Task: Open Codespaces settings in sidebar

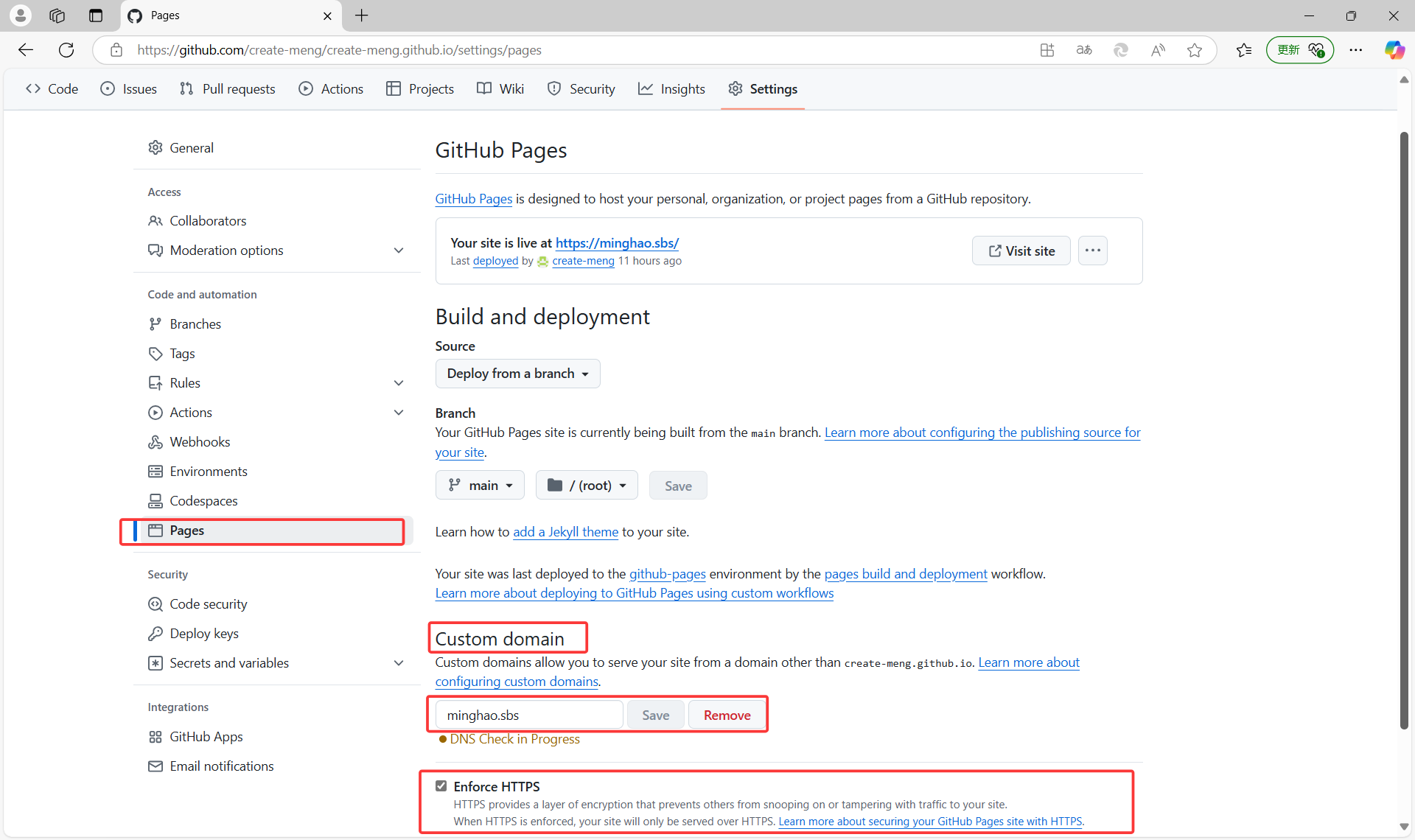Action: (203, 500)
